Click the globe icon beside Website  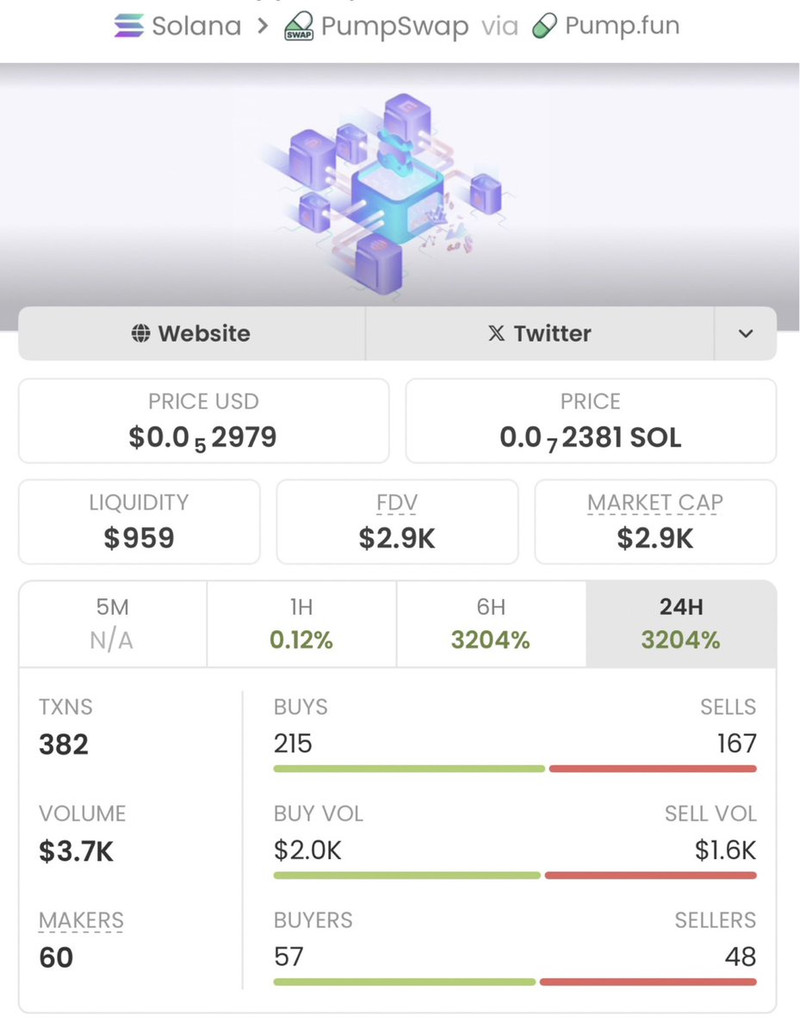pyautogui.click(x=141, y=334)
